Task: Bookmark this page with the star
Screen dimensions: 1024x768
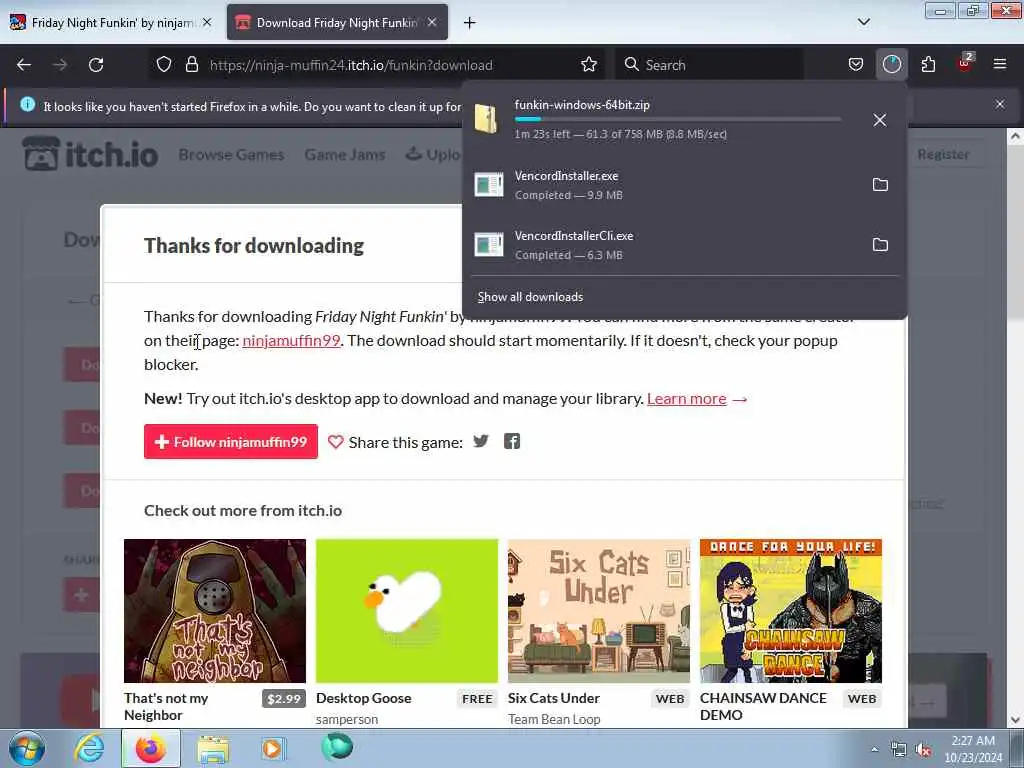Action: pos(589,65)
